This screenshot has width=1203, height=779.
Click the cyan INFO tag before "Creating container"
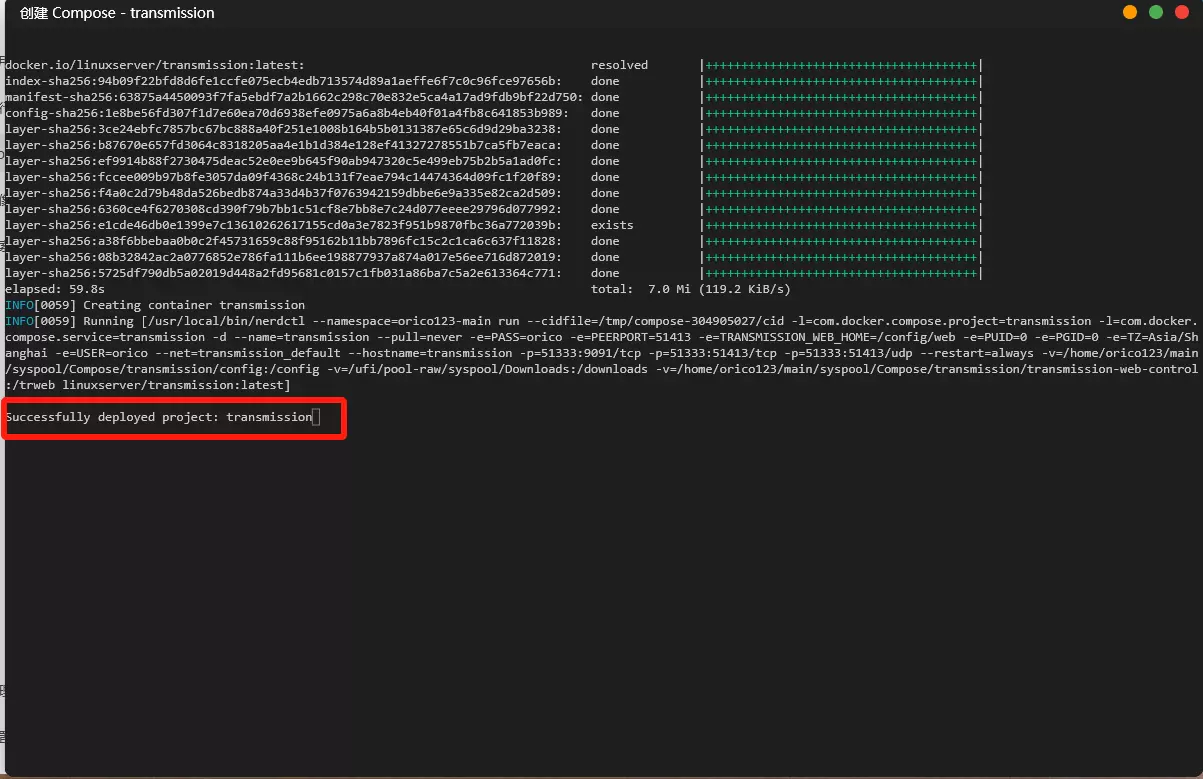coord(19,305)
